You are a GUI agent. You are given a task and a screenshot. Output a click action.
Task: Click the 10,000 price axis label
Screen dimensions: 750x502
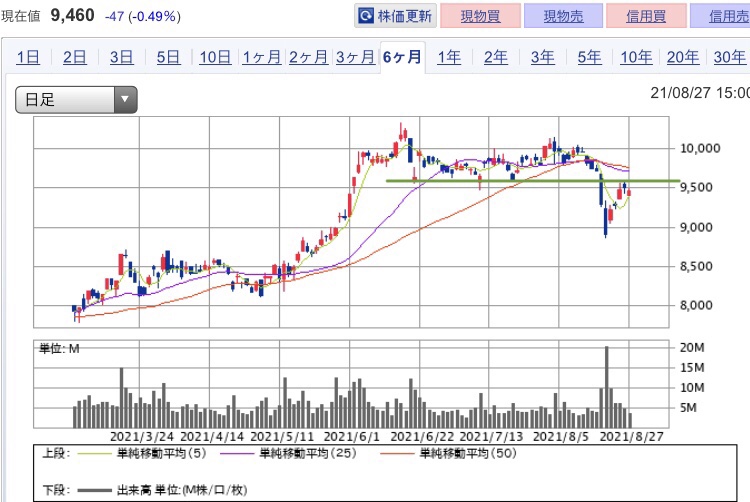click(x=700, y=149)
